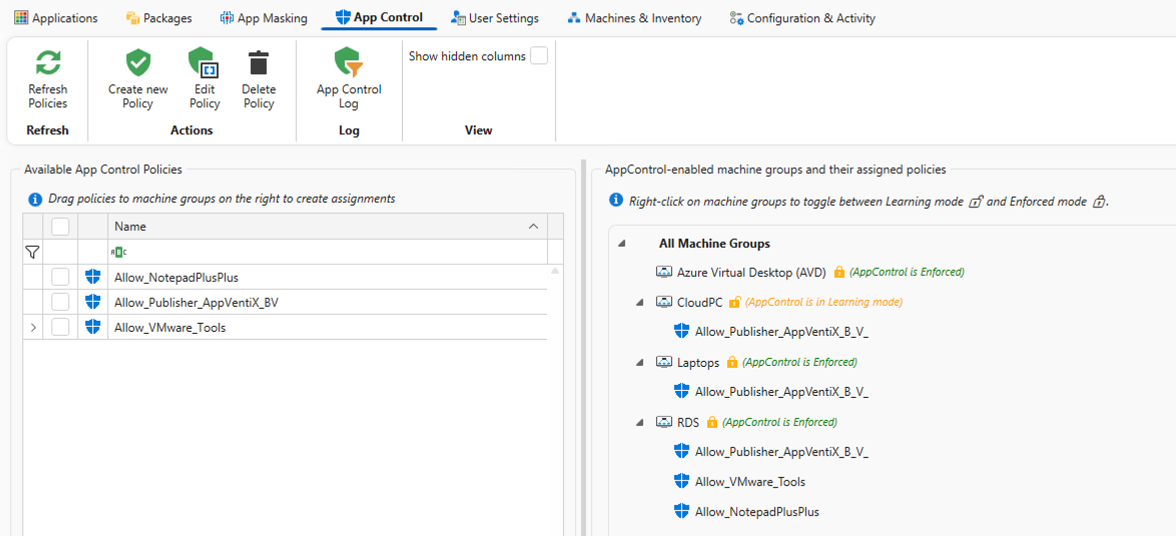Collapse the RDS machine group

(640, 422)
